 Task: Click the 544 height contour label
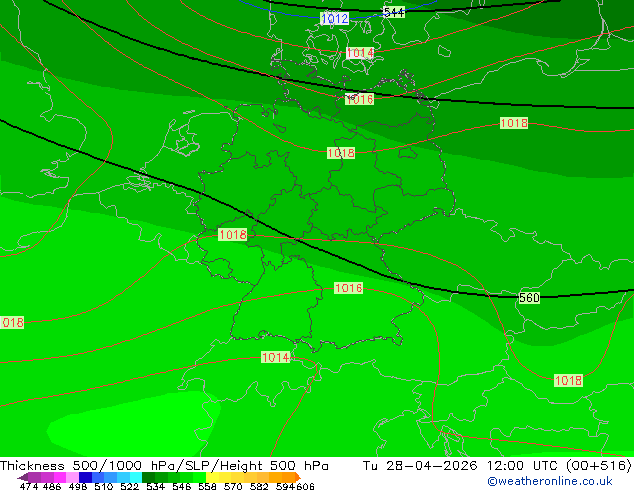click(x=393, y=13)
